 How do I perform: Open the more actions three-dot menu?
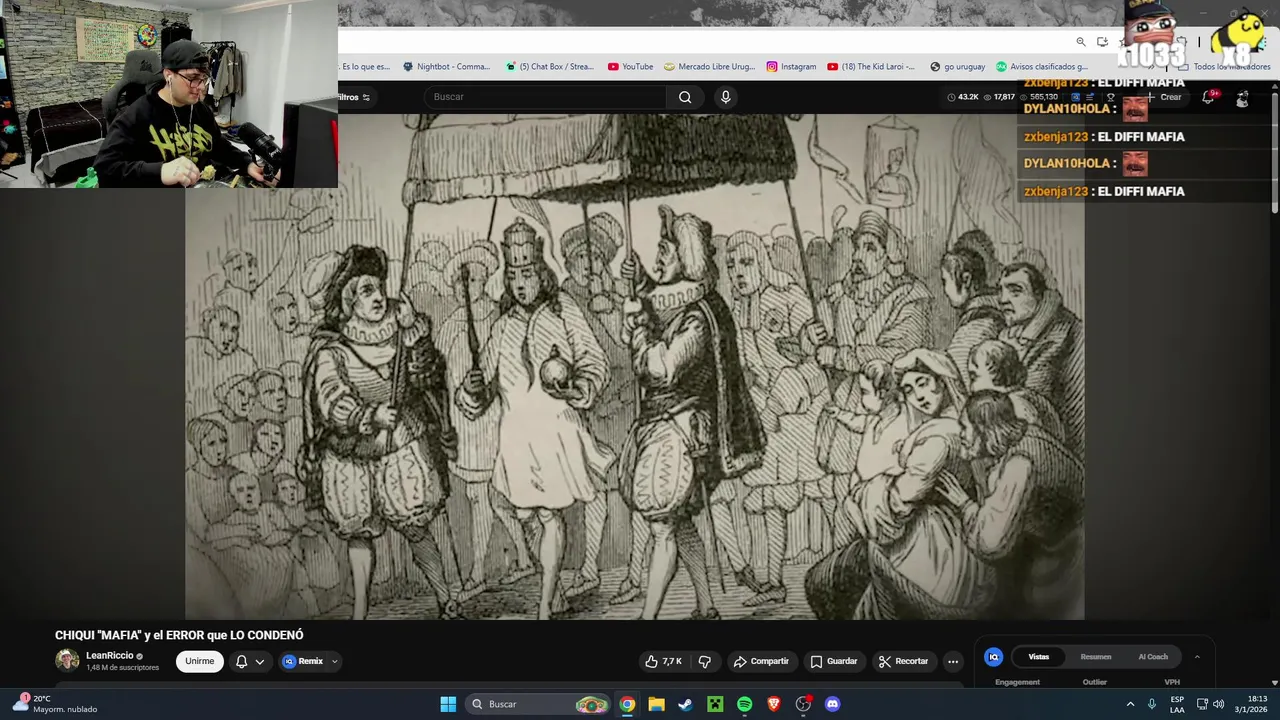[x=953, y=661]
